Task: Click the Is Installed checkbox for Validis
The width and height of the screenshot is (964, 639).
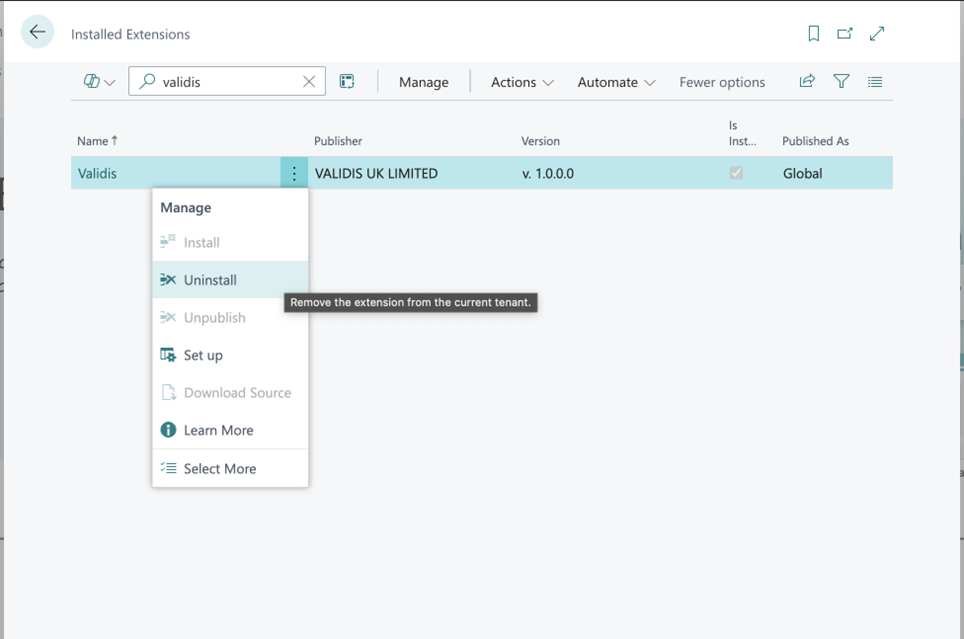Action: 736,173
